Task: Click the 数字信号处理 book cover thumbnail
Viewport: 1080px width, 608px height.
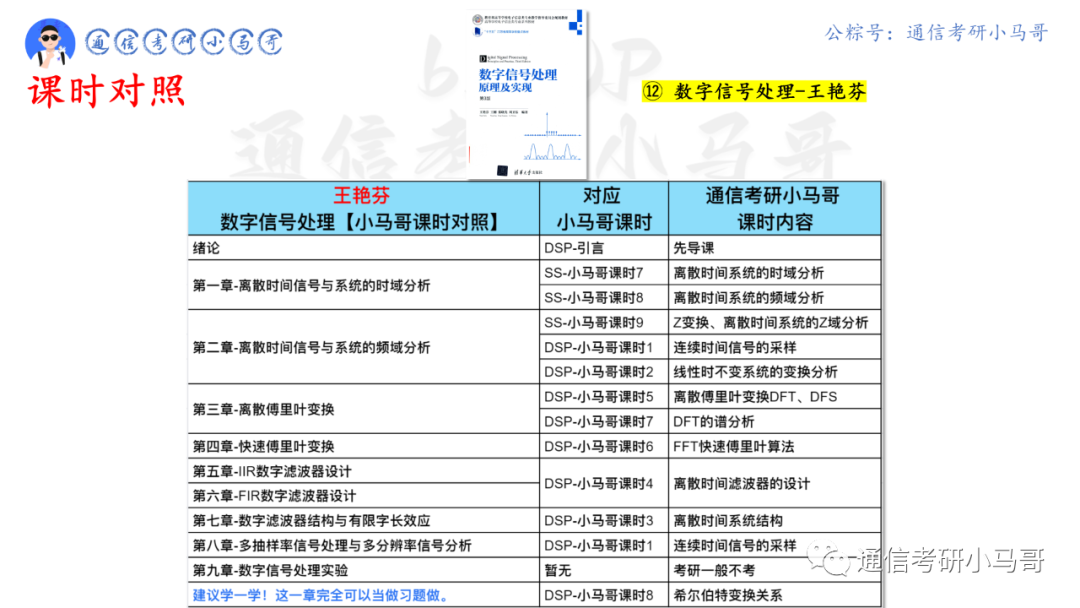Action: (x=524, y=92)
